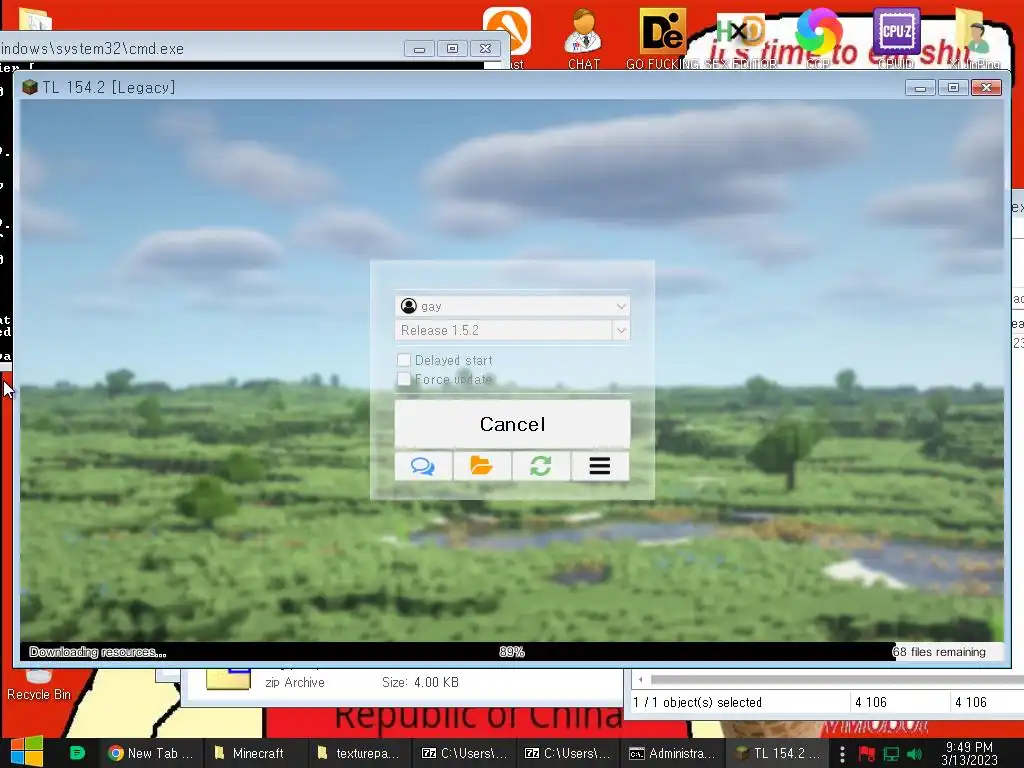Click the 'zip Archive' file type text
This screenshot has width=1024, height=768.
point(295,682)
